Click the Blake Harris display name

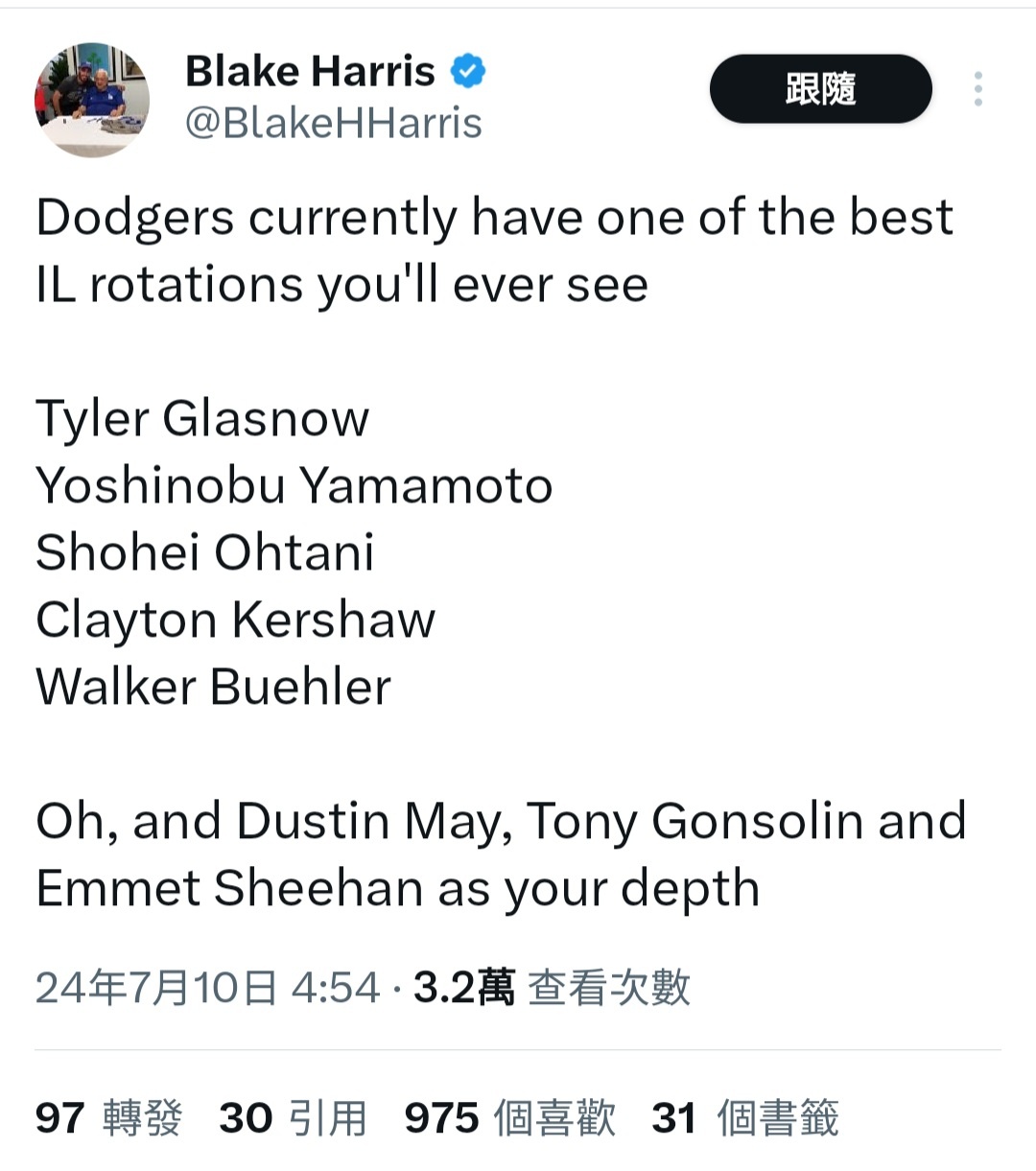pyautogui.click(x=309, y=72)
